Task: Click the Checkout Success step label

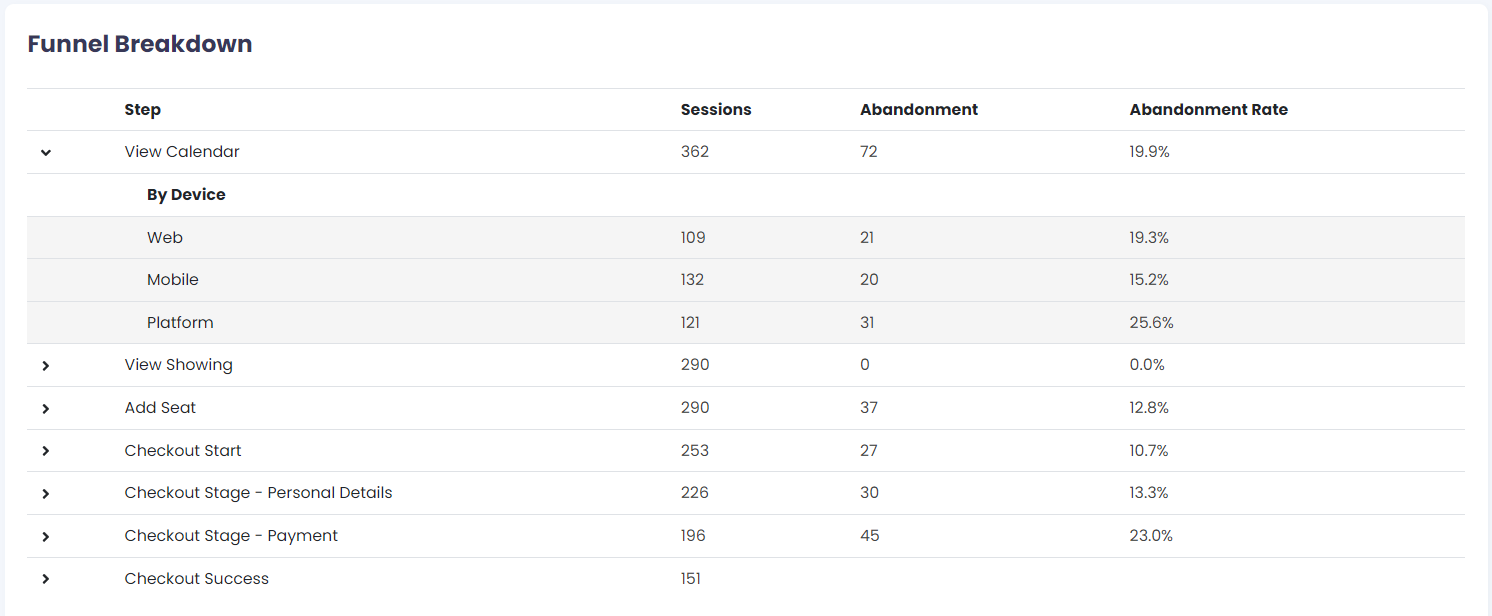Action: [x=196, y=579]
